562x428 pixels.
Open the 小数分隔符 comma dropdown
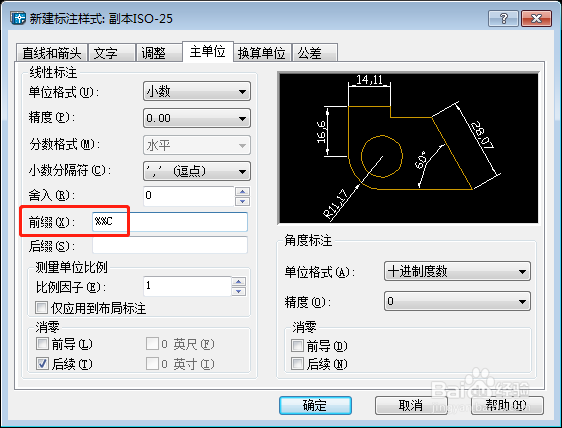click(196, 171)
